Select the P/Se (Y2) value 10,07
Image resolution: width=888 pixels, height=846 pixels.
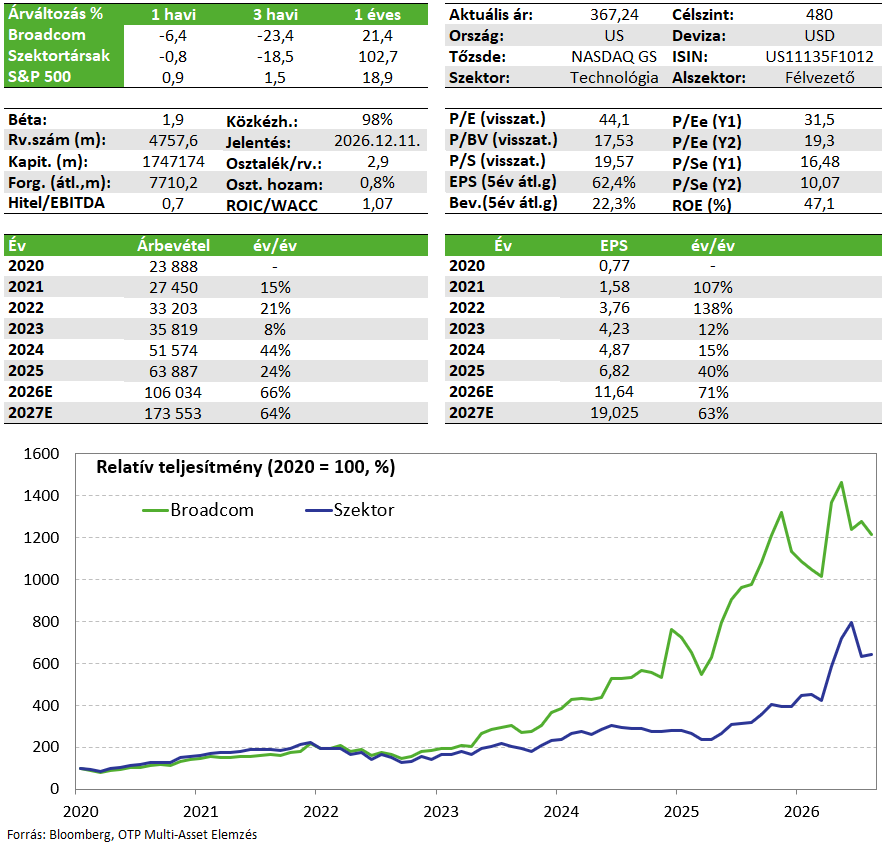click(x=819, y=183)
